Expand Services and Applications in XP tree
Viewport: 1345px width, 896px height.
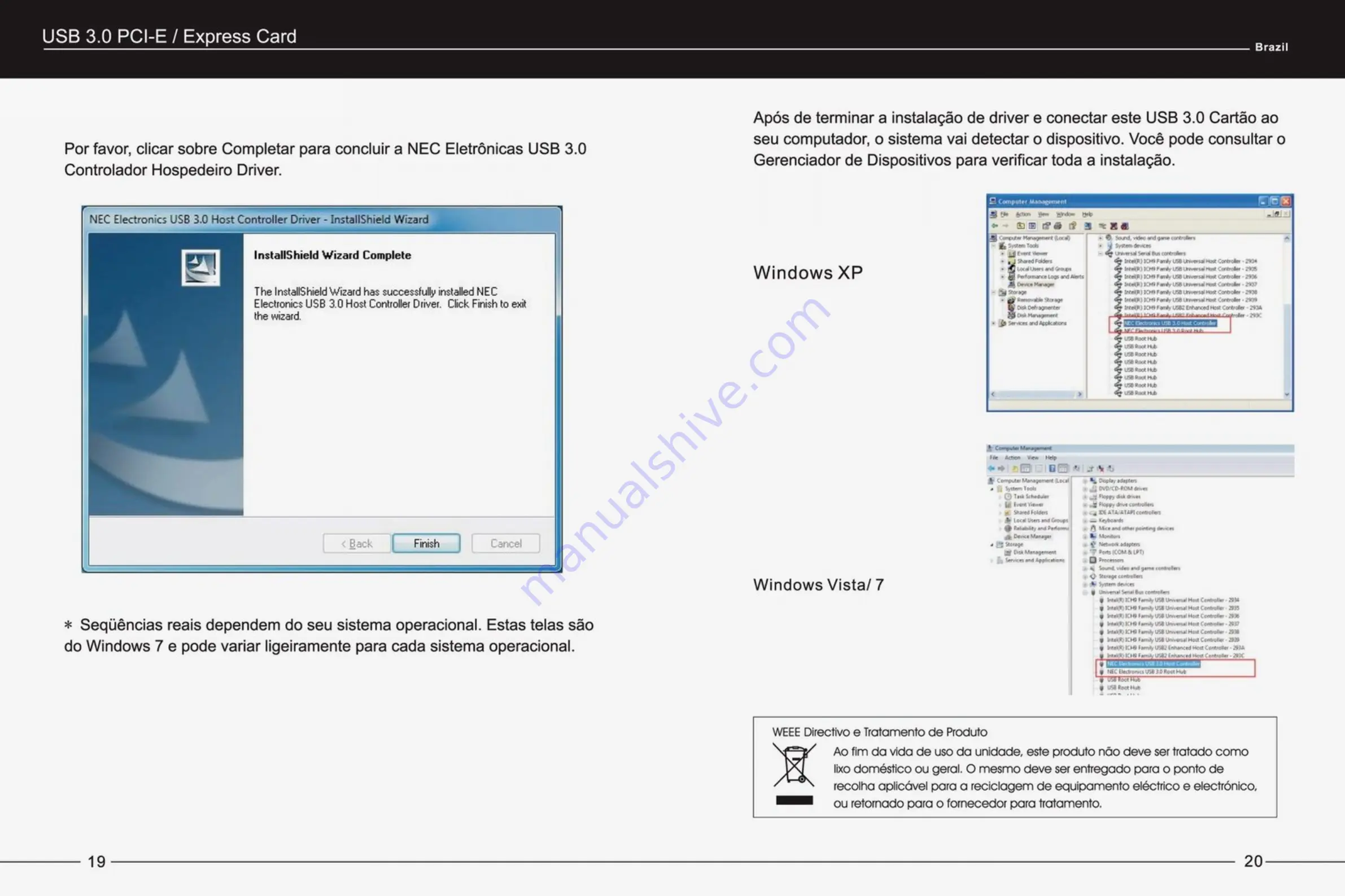click(994, 324)
